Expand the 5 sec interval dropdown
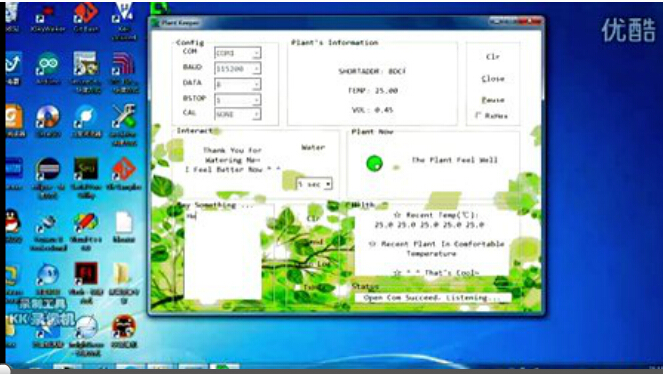The height and width of the screenshot is (374, 663). tap(314, 184)
